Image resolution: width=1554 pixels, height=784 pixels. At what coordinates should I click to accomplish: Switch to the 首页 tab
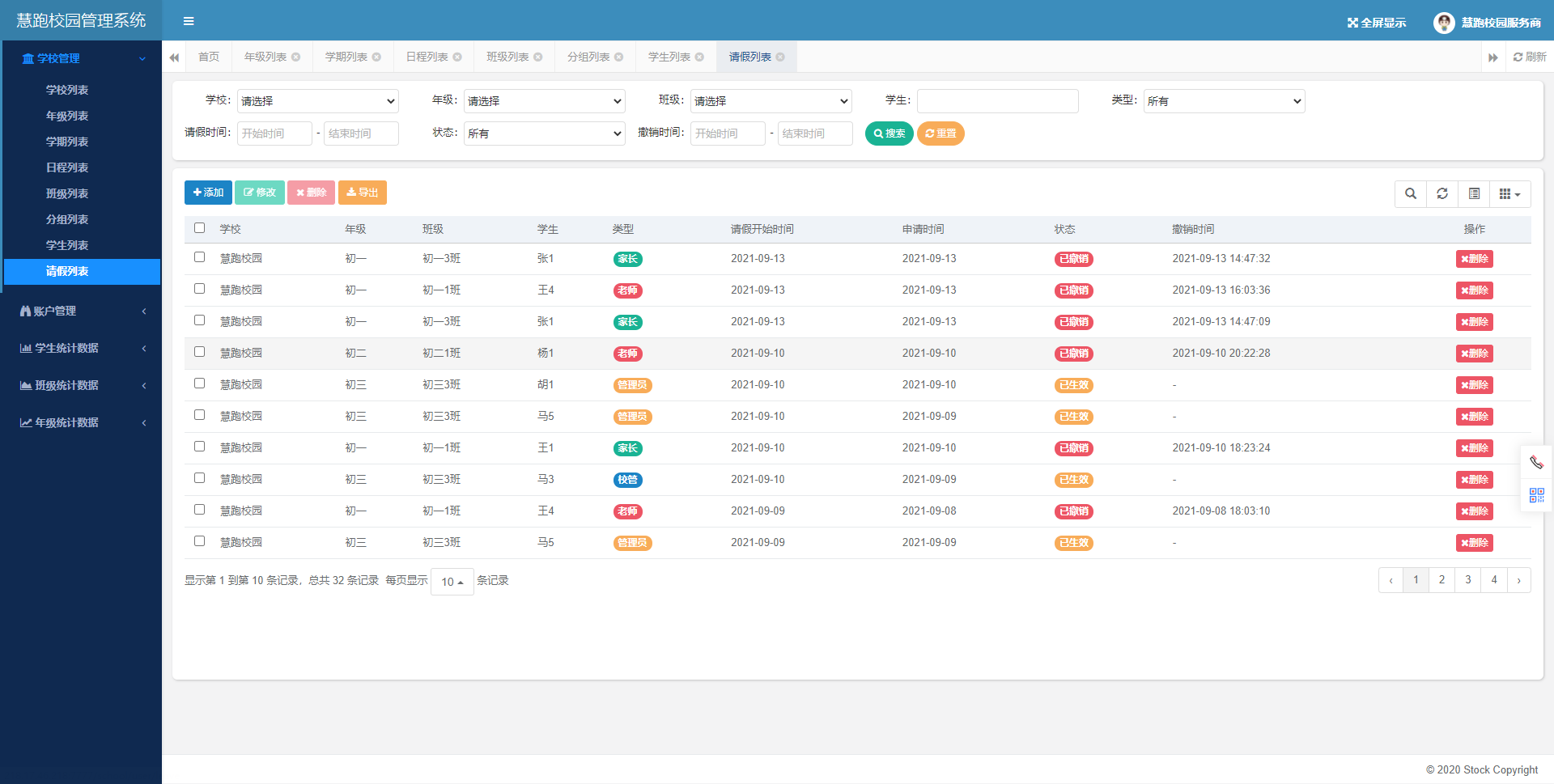click(209, 57)
